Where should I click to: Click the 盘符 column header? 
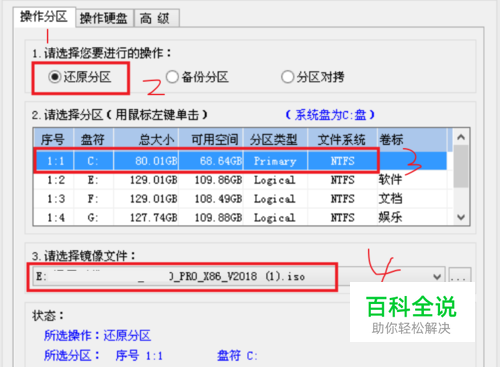pyautogui.click(x=93, y=139)
